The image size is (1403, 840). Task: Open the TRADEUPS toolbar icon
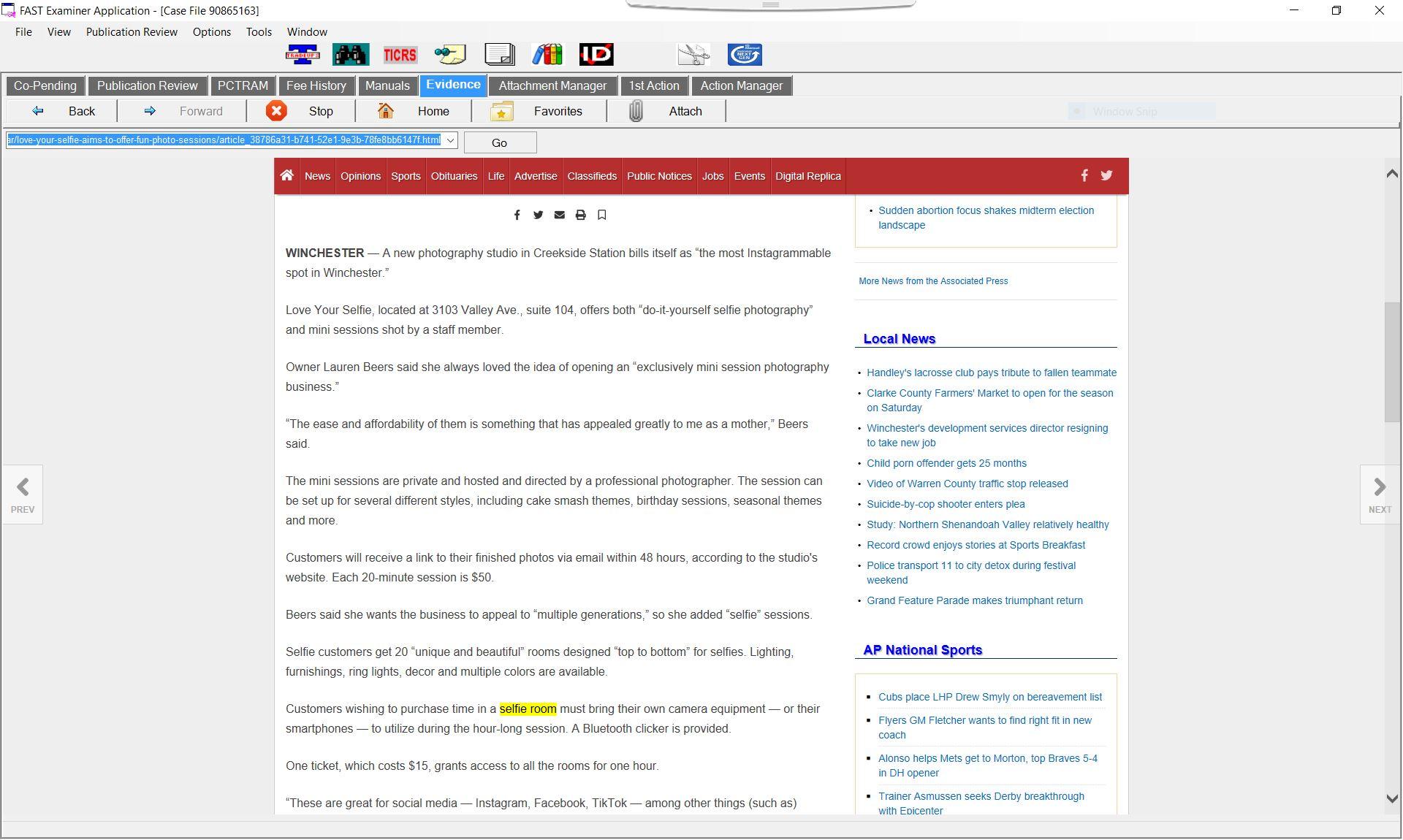302,55
